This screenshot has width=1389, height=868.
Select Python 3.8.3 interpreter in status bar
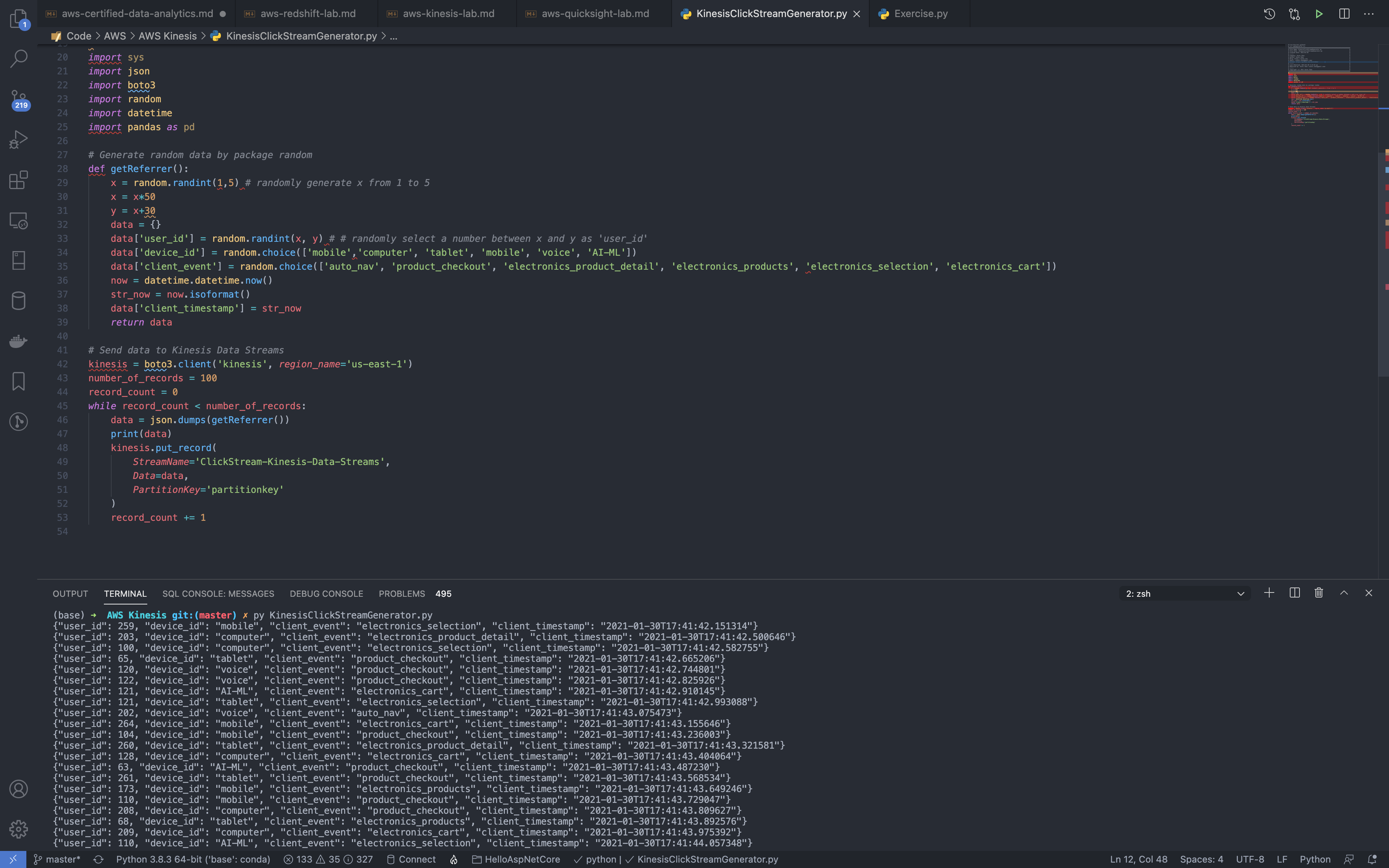pos(193,859)
